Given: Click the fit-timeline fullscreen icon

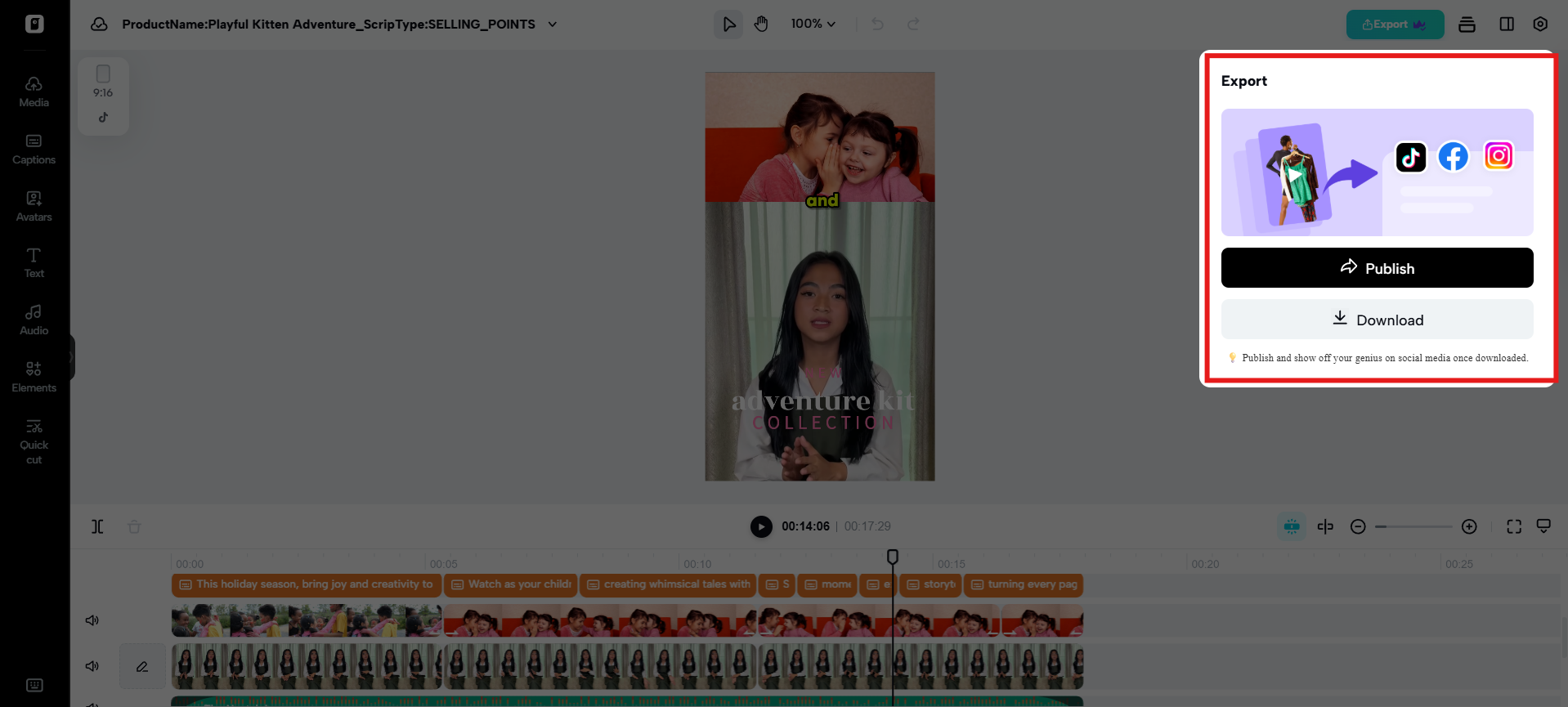Looking at the screenshot, I should tap(1514, 527).
